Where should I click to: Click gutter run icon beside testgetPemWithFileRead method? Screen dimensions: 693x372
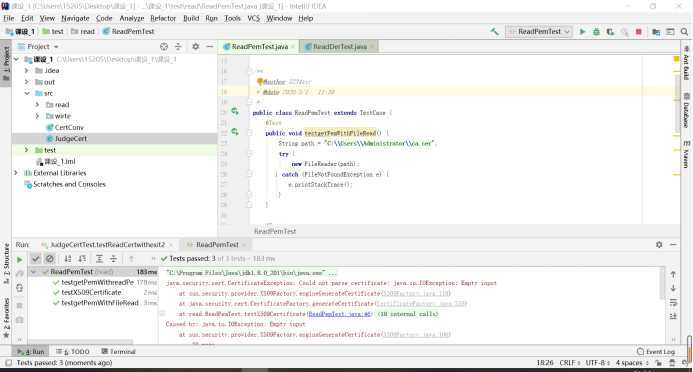(235, 132)
